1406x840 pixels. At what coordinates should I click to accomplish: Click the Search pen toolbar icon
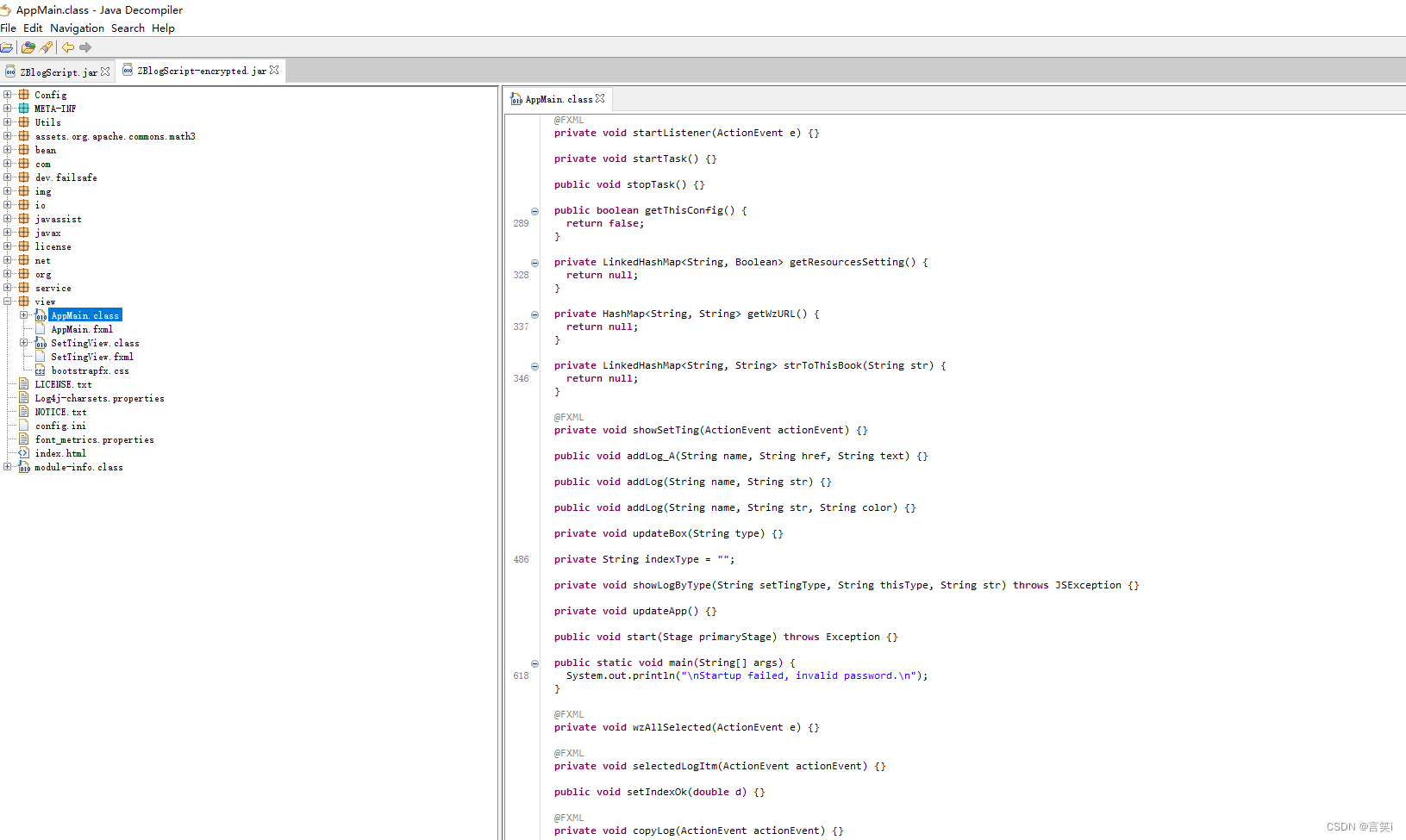(47, 47)
